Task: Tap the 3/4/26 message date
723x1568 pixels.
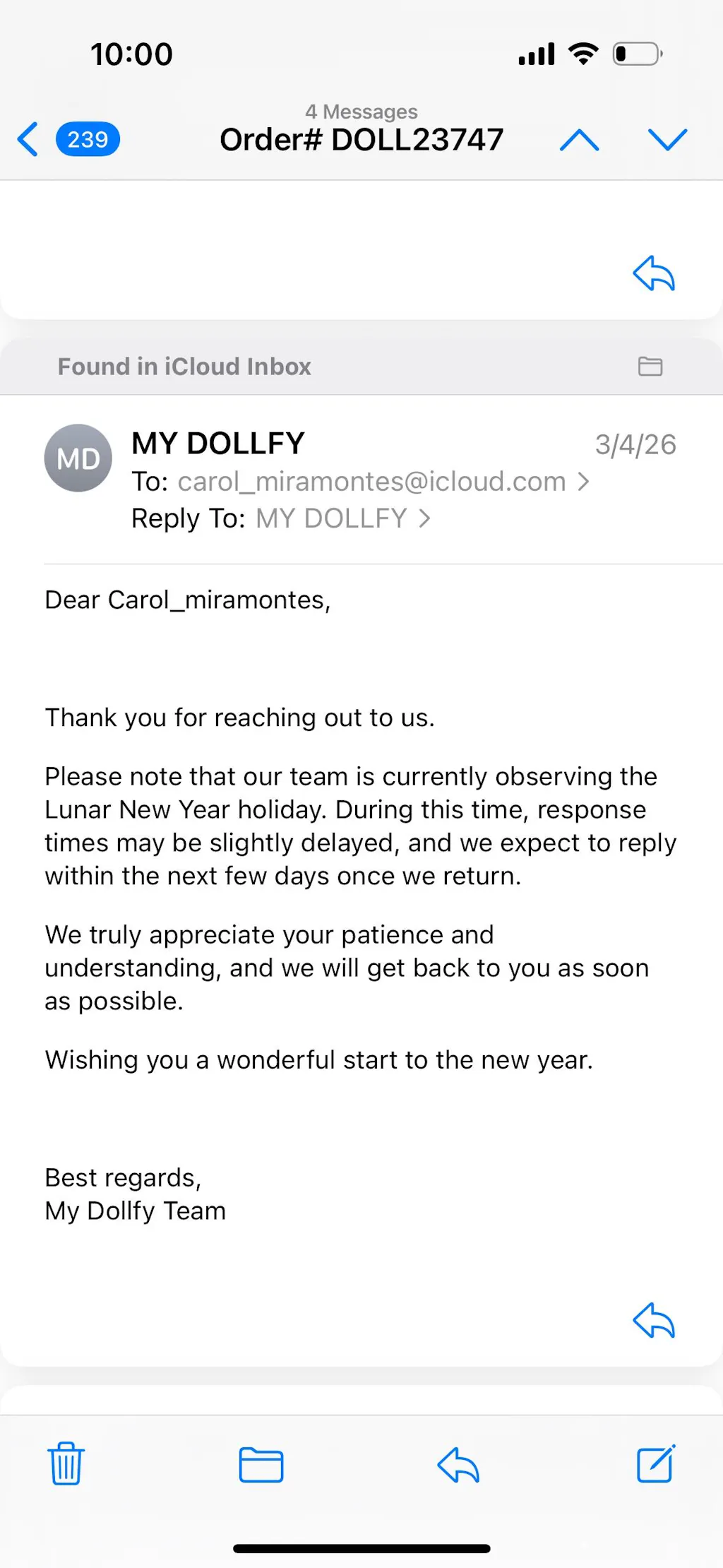Action: click(x=635, y=445)
